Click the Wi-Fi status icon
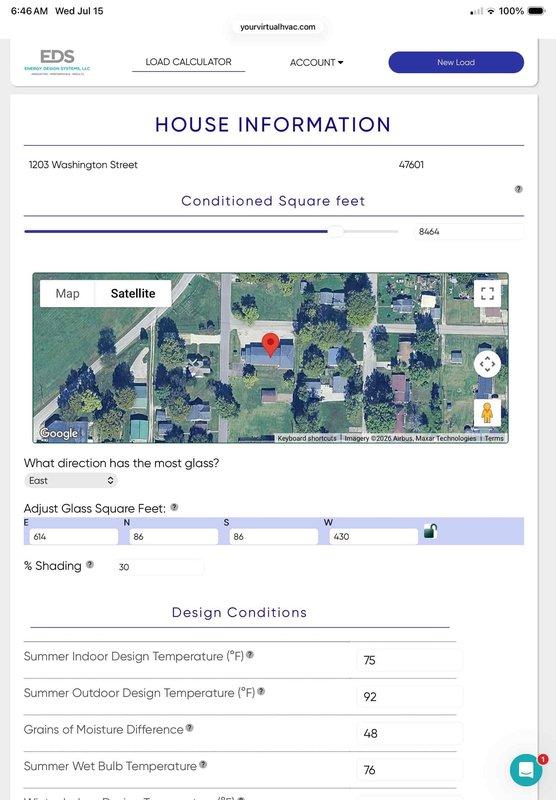 pos(491,11)
